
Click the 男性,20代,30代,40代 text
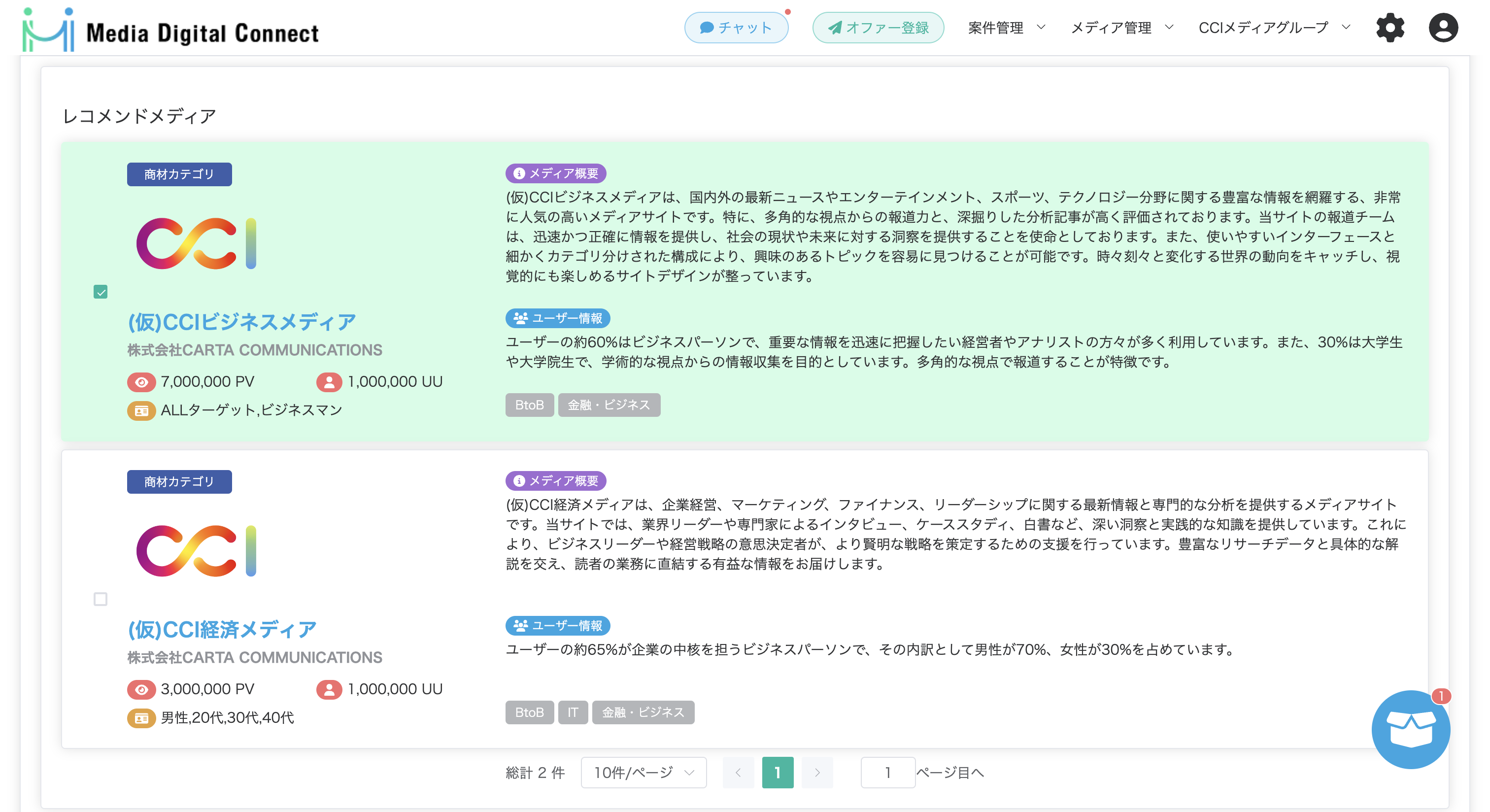(227, 718)
